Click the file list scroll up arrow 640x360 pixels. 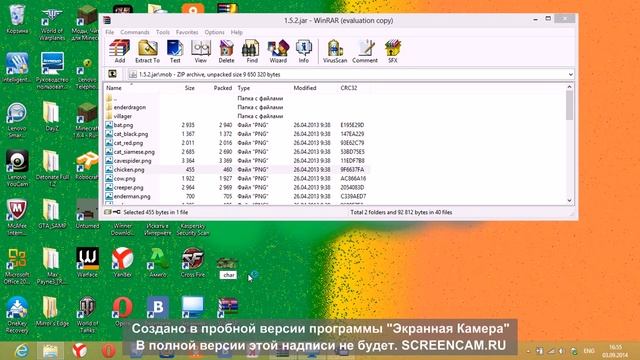[569, 87]
